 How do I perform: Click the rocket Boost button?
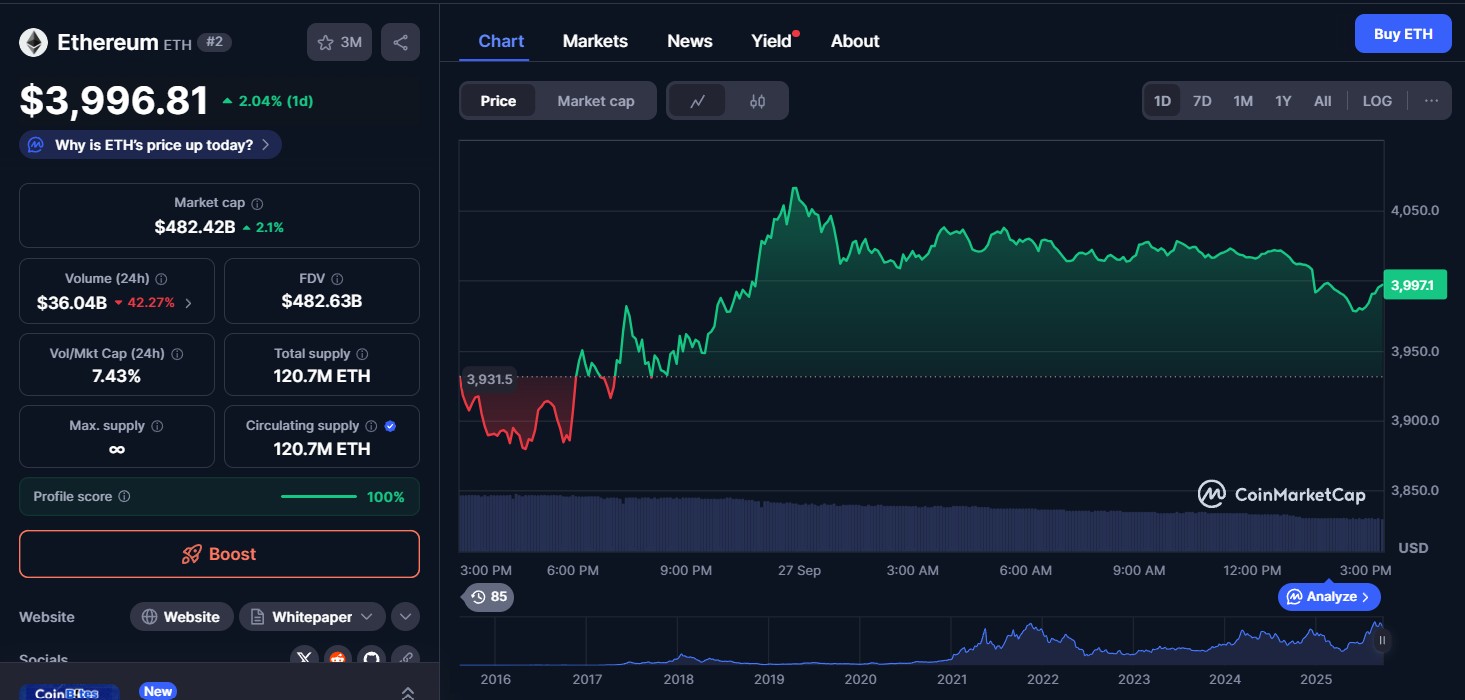[x=219, y=554]
